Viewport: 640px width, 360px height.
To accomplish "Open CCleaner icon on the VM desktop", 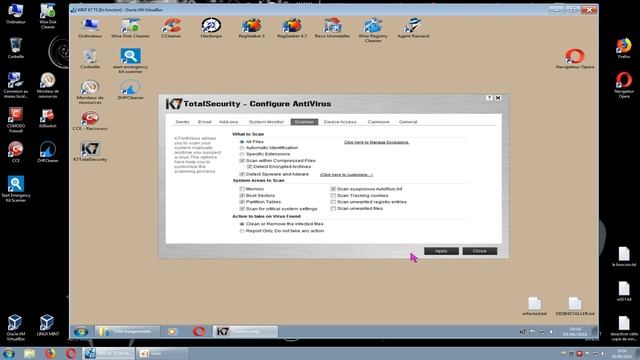I will point(171,28).
